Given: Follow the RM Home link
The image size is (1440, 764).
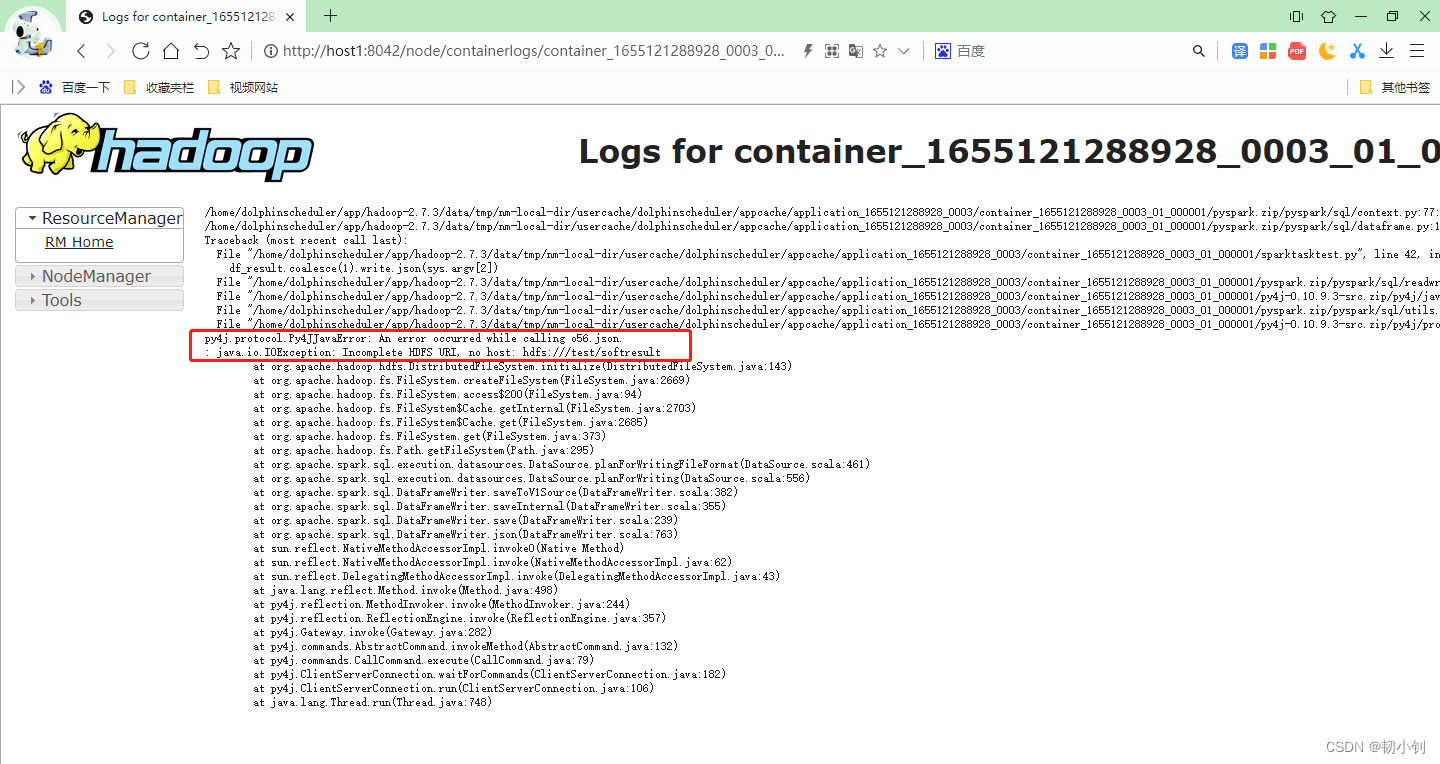Looking at the screenshot, I should click(79, 241).
